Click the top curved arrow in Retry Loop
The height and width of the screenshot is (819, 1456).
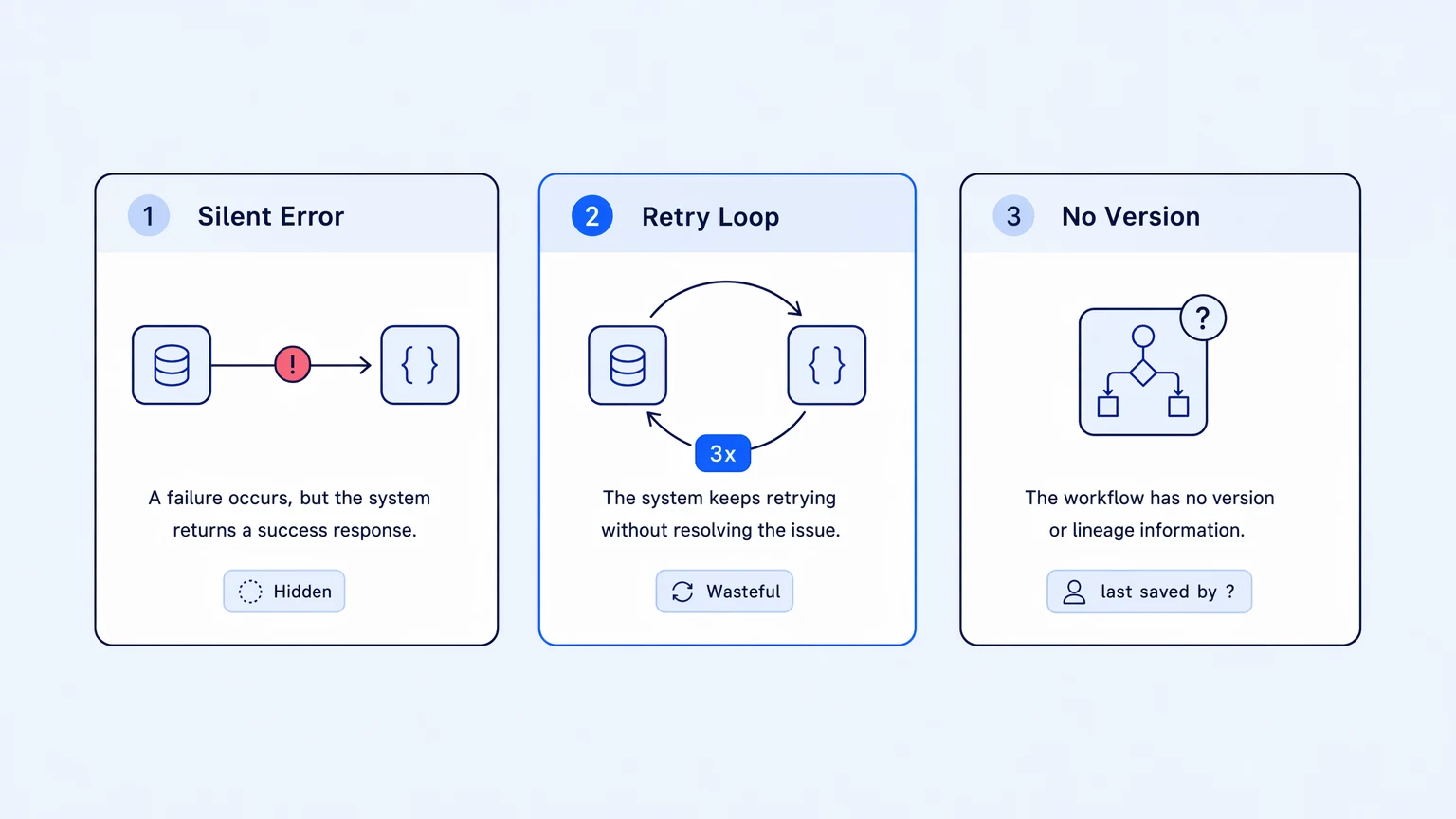[x=726, y=298]
